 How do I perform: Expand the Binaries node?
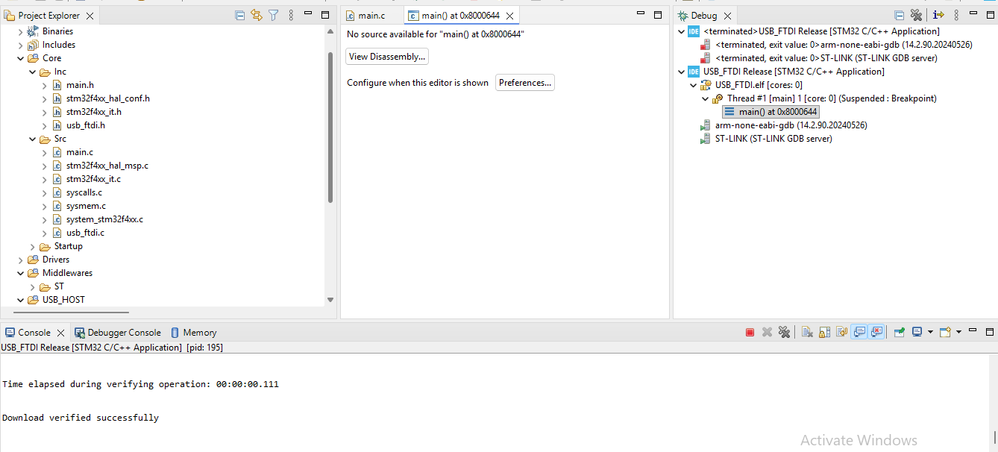coord(21,31)
